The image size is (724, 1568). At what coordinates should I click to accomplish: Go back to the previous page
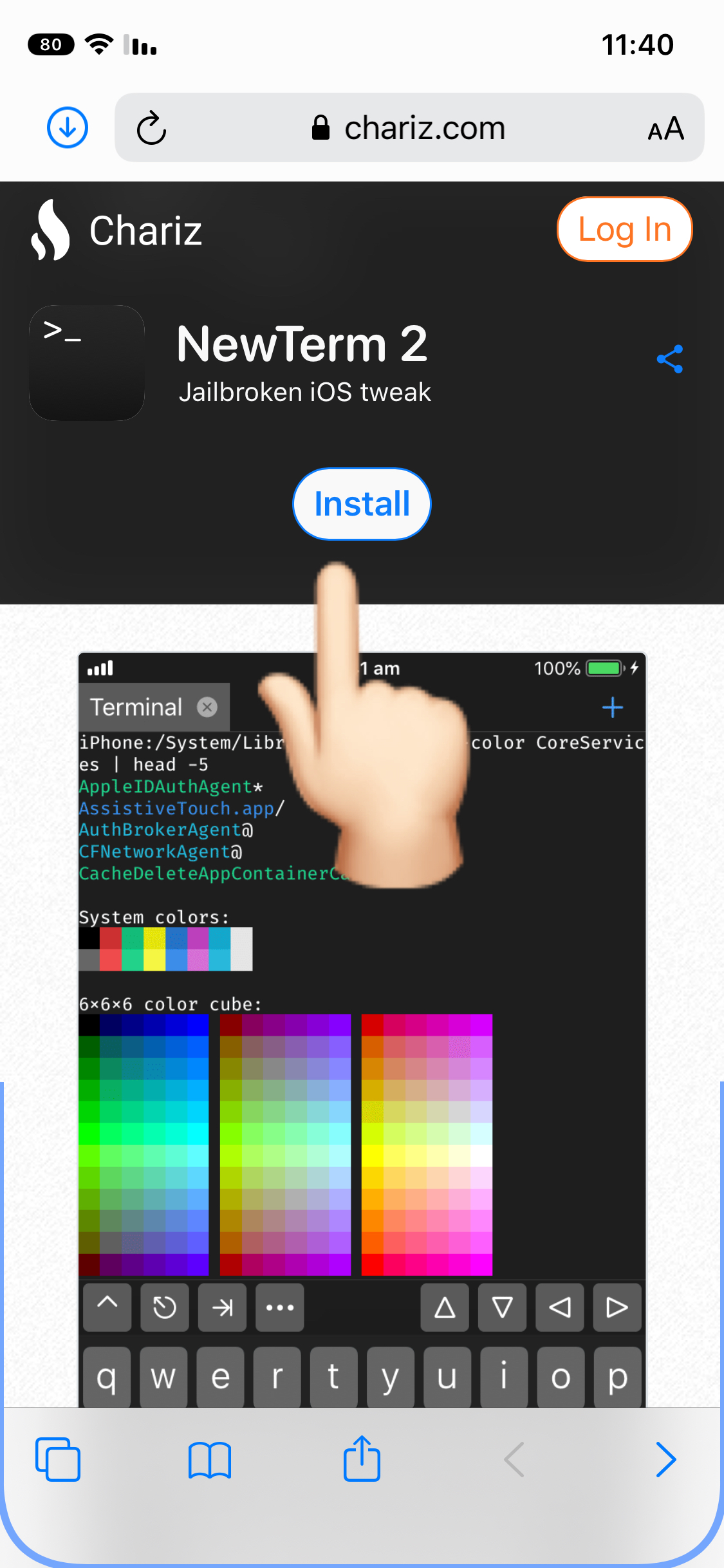point(514,1459)
